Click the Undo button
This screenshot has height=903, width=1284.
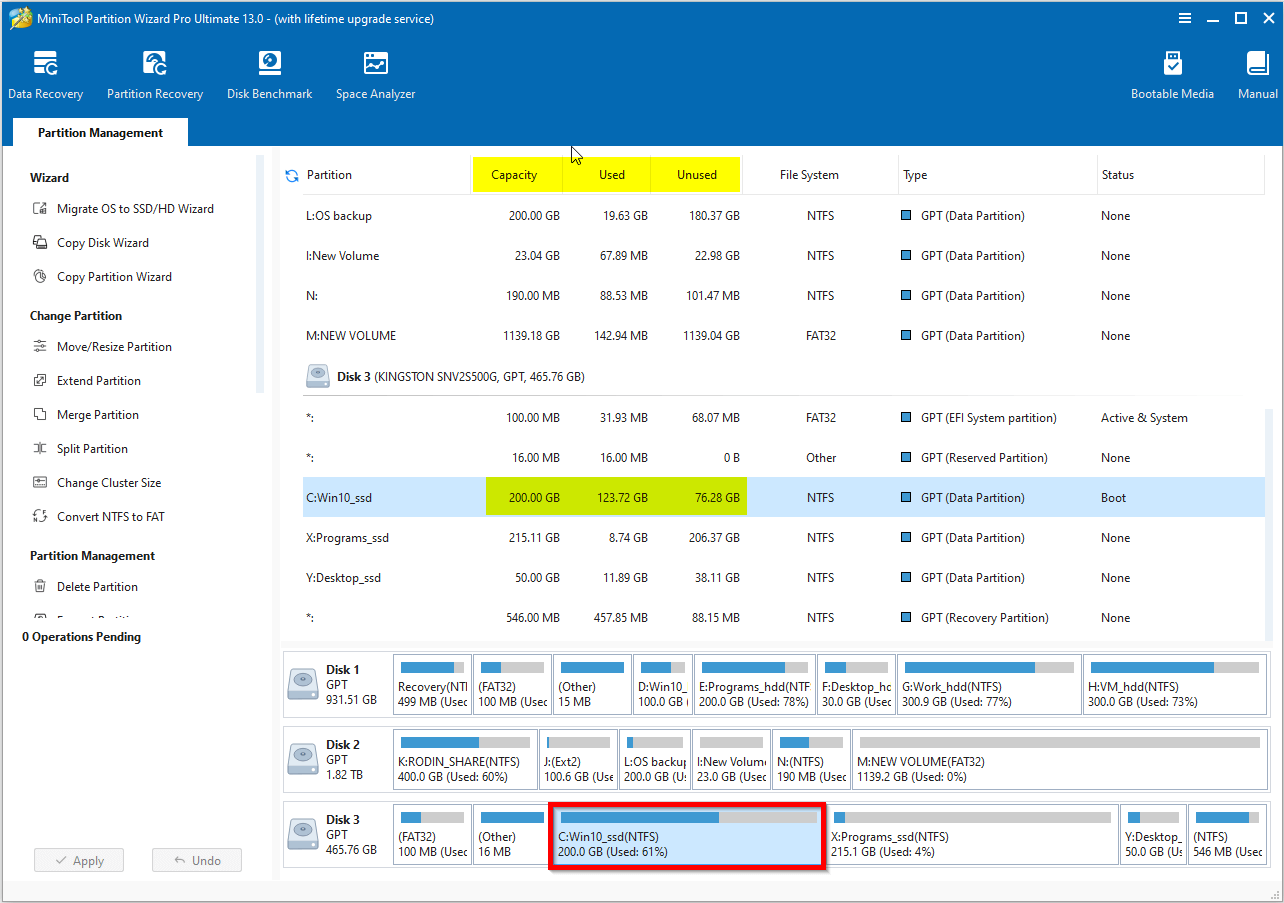click(x=196, y=860)
